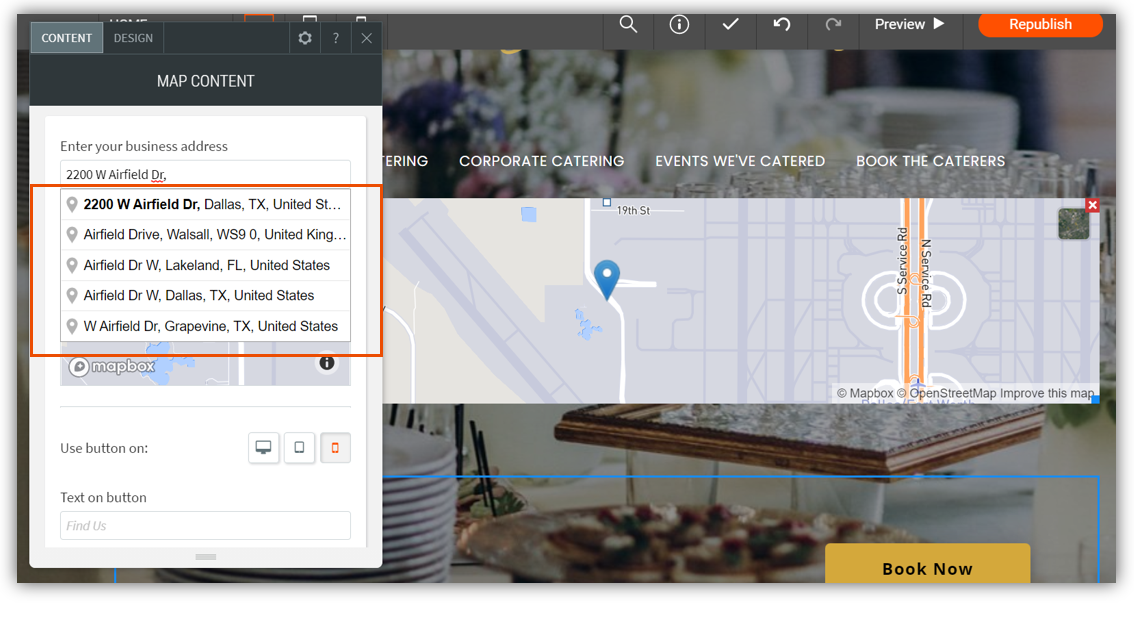Switch map to satellite view thumbnail
1134x617 pixels.
pyautogui.click(x=1073, y=224)
